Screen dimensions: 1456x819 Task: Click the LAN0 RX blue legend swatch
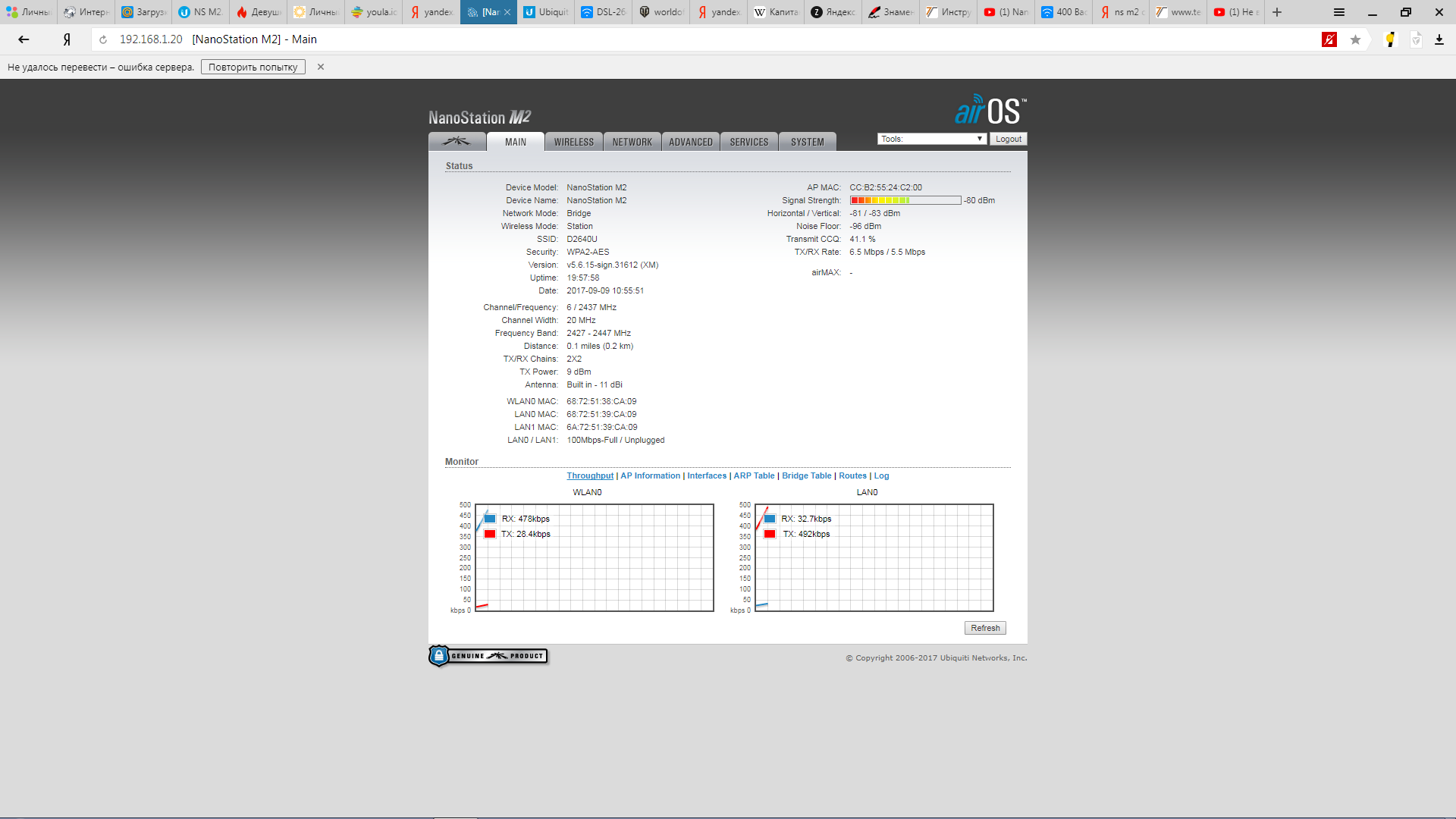click(770, 519)
